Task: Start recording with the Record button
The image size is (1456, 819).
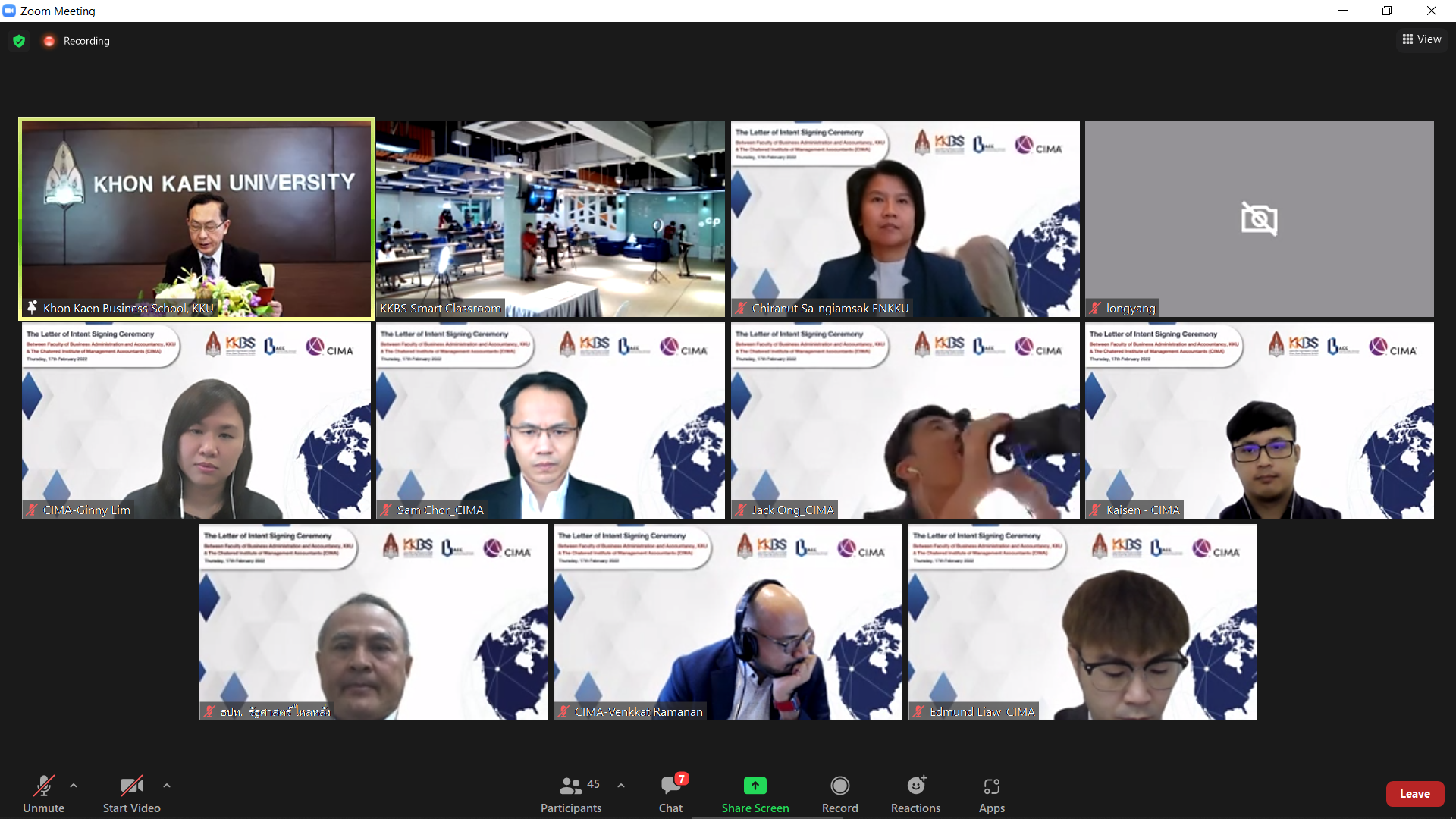Action: [840, 793]
